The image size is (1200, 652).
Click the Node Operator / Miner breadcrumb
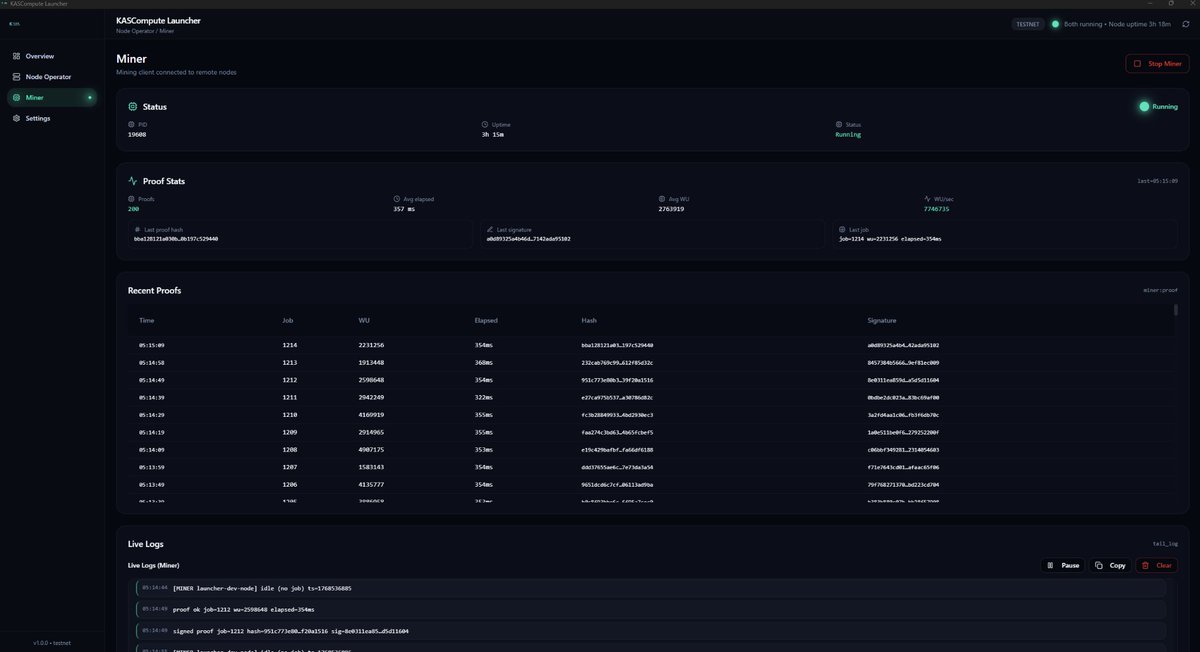(x=145, y=31)
